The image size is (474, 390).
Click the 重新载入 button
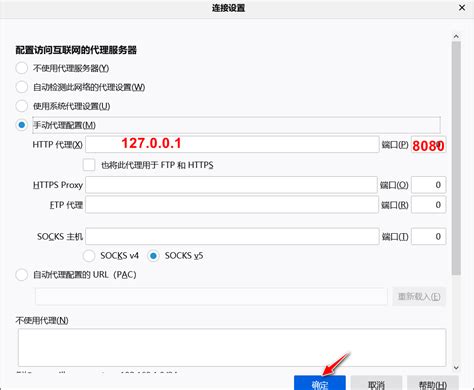pos(419,296)
